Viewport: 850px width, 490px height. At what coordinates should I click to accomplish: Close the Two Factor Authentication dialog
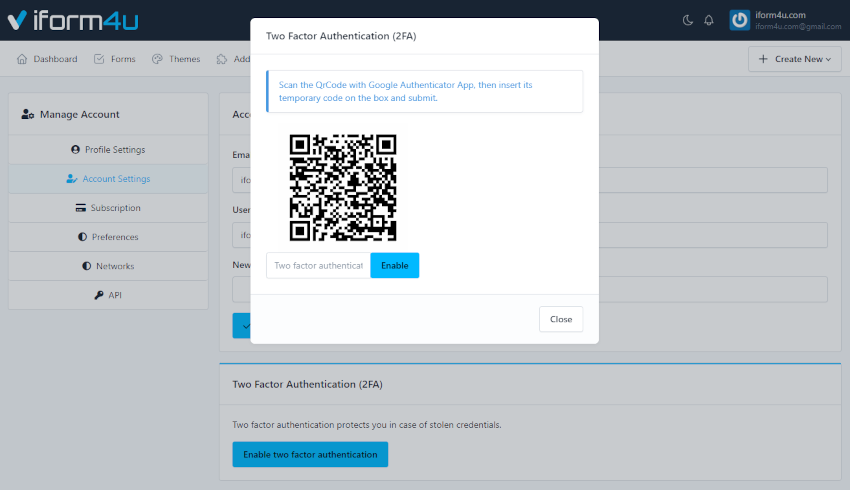[x=561, y=319]
